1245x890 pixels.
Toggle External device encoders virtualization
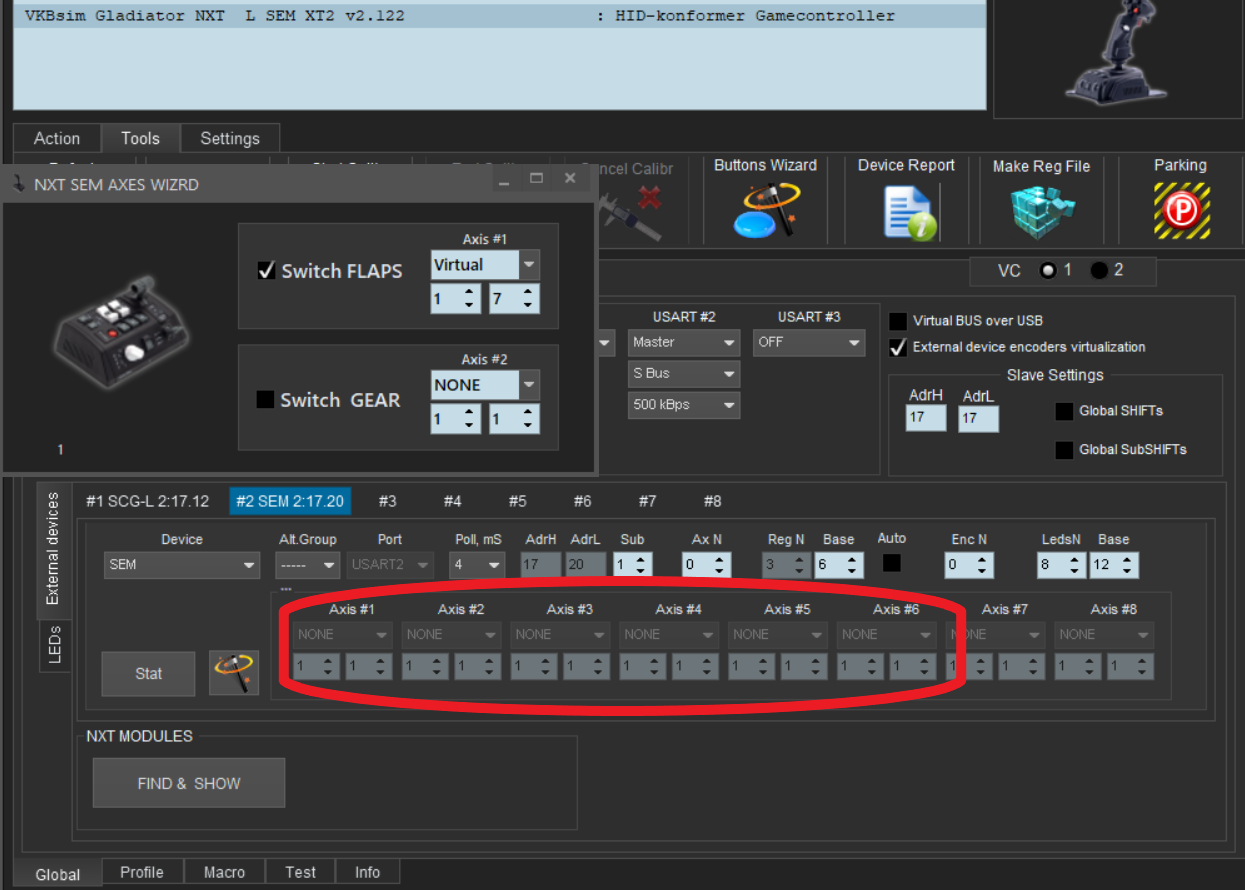(898, 347)
